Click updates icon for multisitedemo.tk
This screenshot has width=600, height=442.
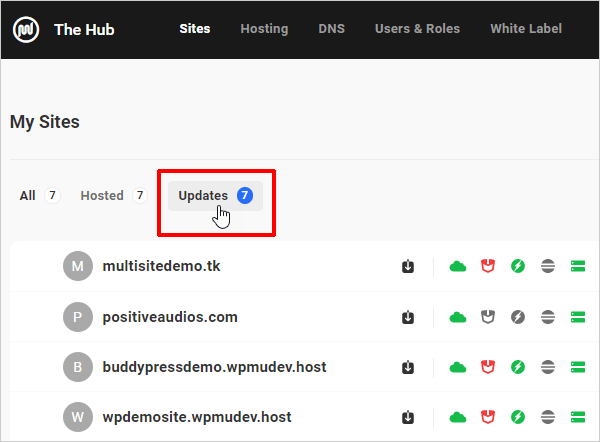[x=408, y=266]
